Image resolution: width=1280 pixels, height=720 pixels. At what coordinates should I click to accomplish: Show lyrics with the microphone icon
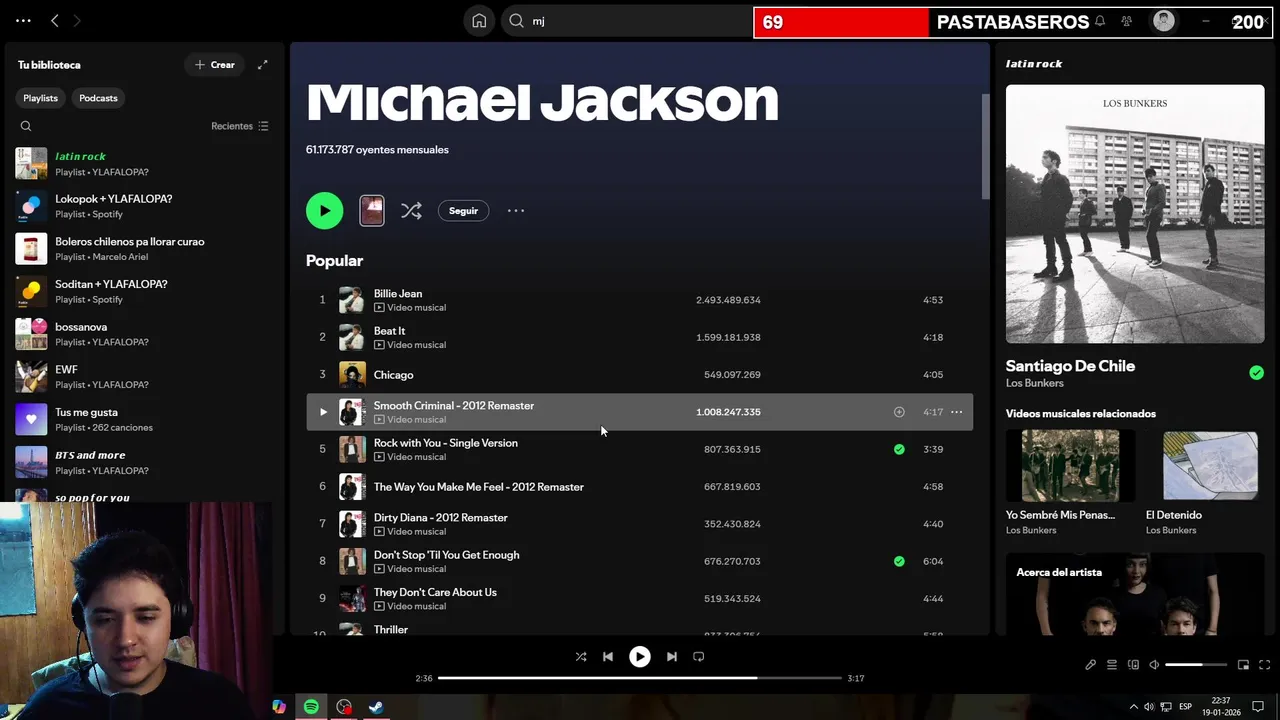point(1091,665)
